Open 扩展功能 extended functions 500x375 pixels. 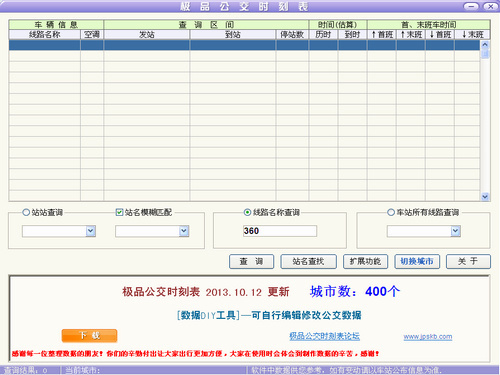coord(365,261)
